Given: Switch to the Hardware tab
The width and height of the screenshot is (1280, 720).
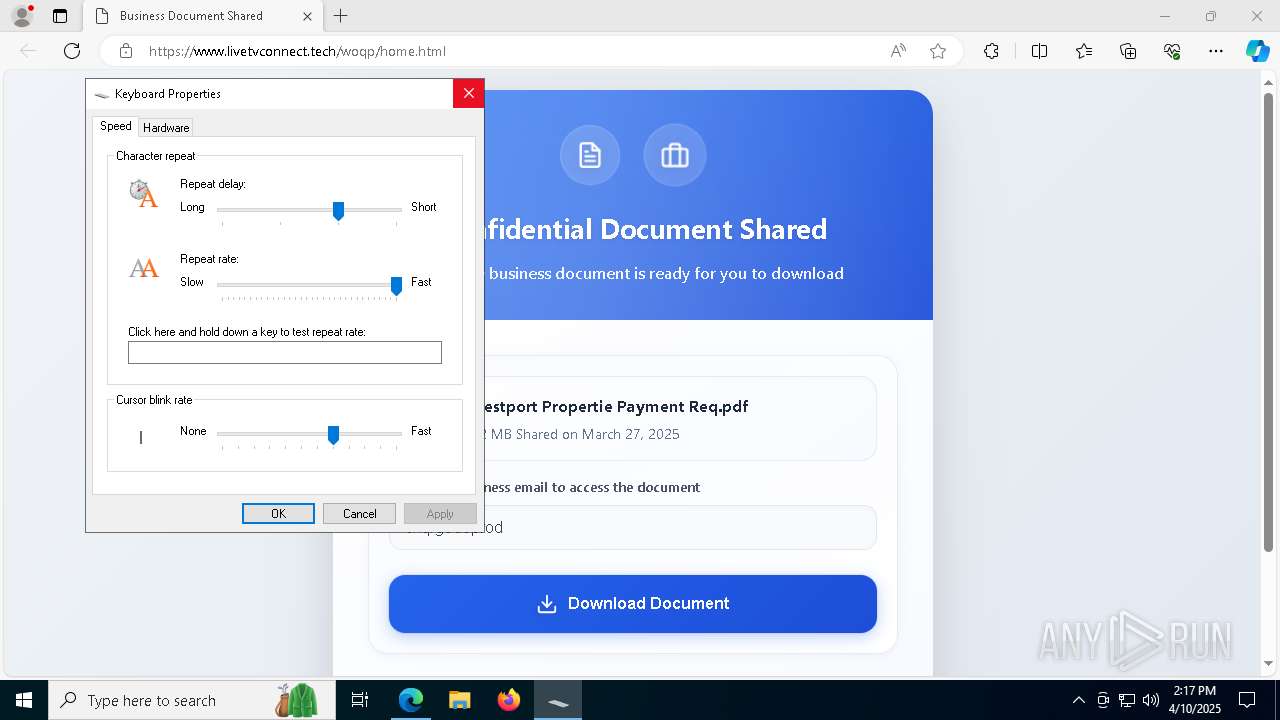Looking at the screenshot, I should tap(166, 127).
